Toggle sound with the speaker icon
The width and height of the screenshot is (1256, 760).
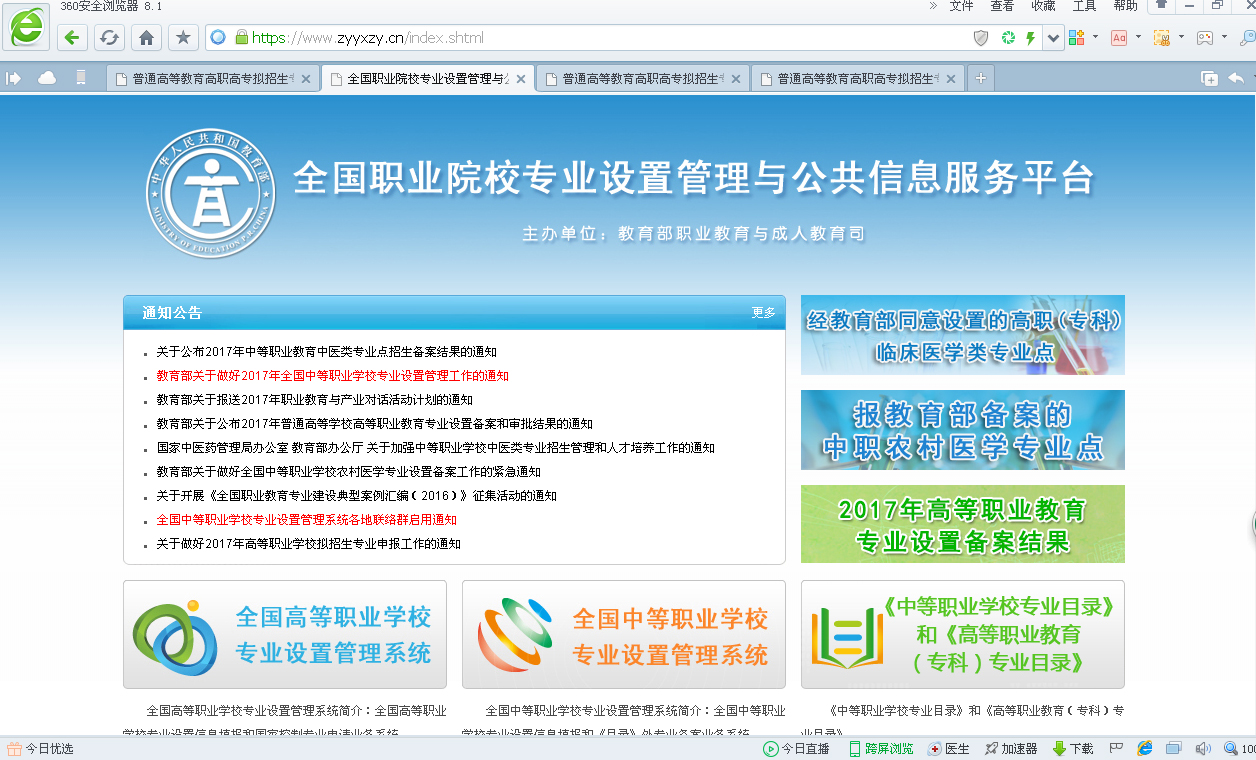1203,748
